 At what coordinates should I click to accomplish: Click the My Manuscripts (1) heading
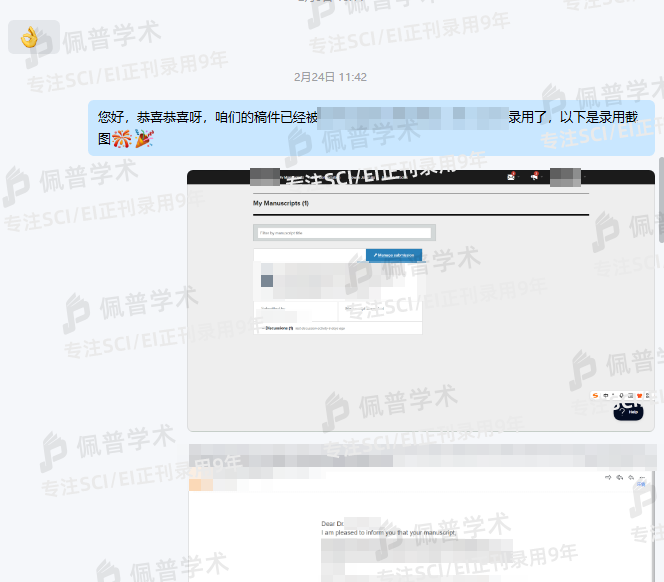281,203
